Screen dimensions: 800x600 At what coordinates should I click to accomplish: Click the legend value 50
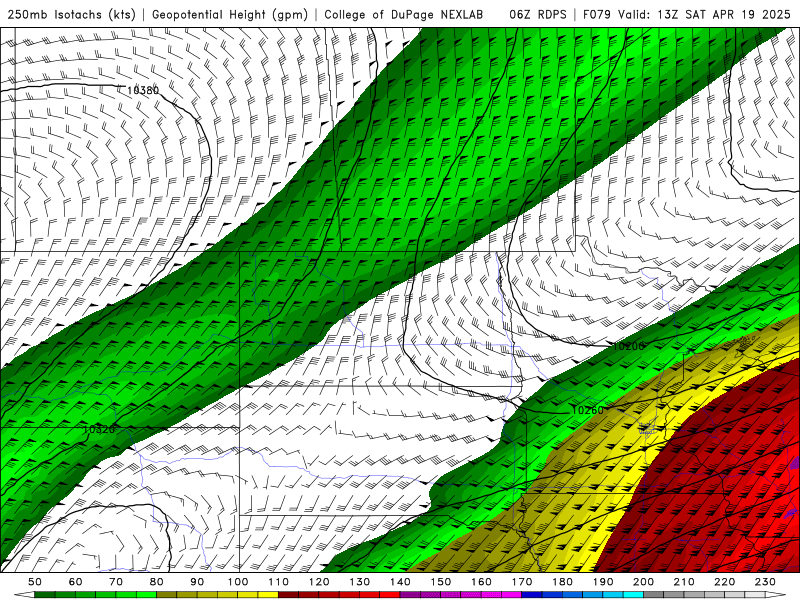(35, 582)
